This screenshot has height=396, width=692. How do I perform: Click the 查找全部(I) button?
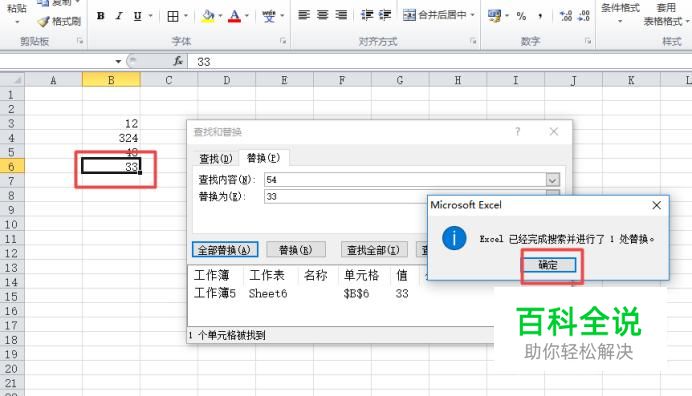tap(373, 250)
